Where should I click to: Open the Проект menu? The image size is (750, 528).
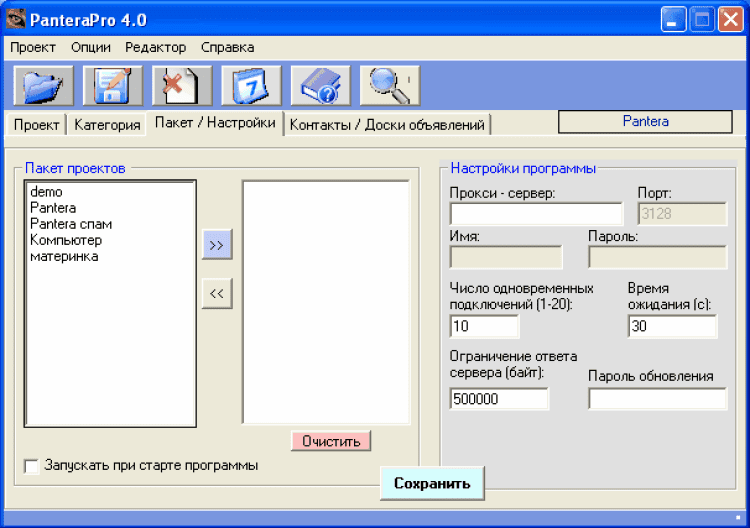[33, 47]
